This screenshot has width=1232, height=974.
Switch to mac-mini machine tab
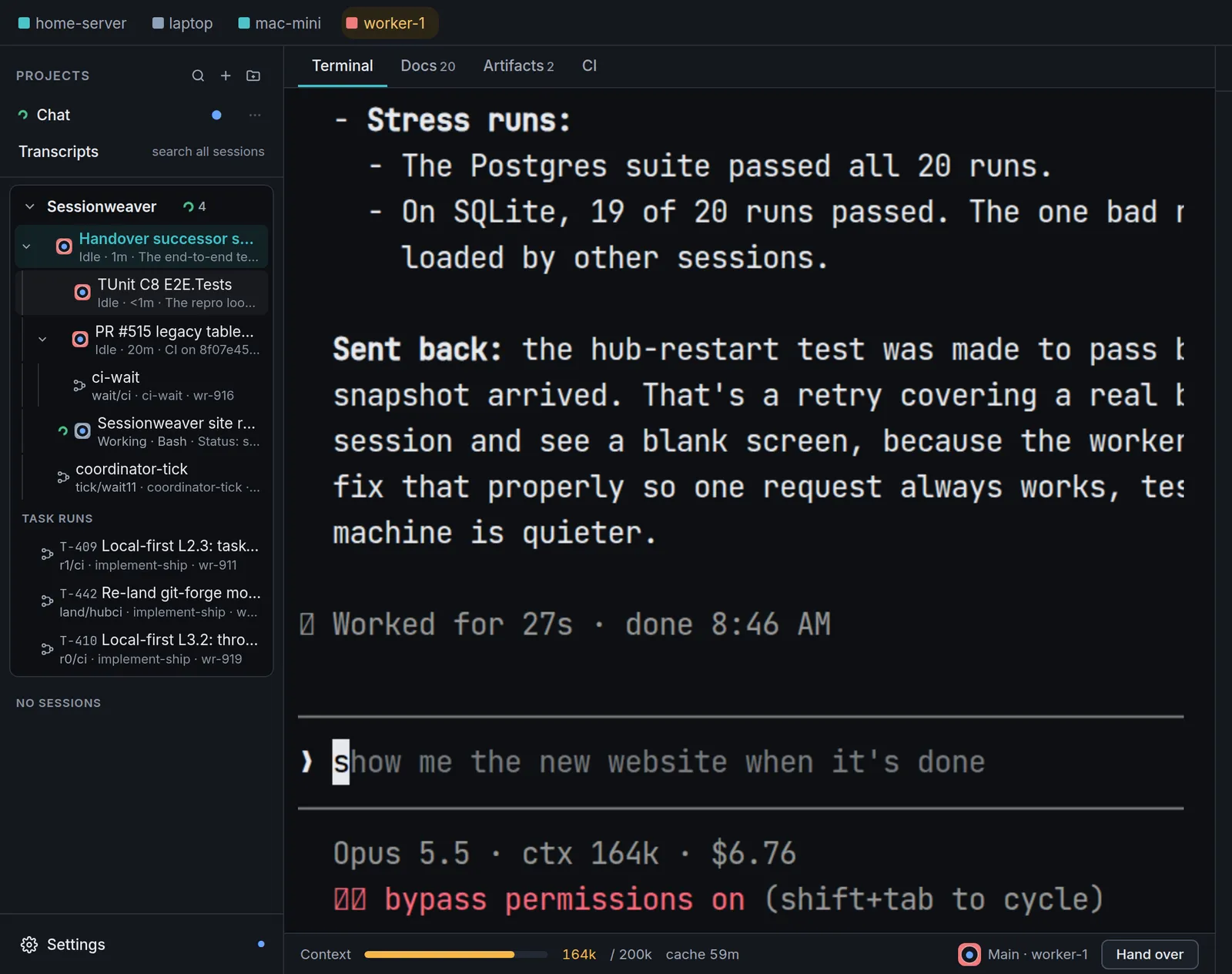[x=280, y=23]
